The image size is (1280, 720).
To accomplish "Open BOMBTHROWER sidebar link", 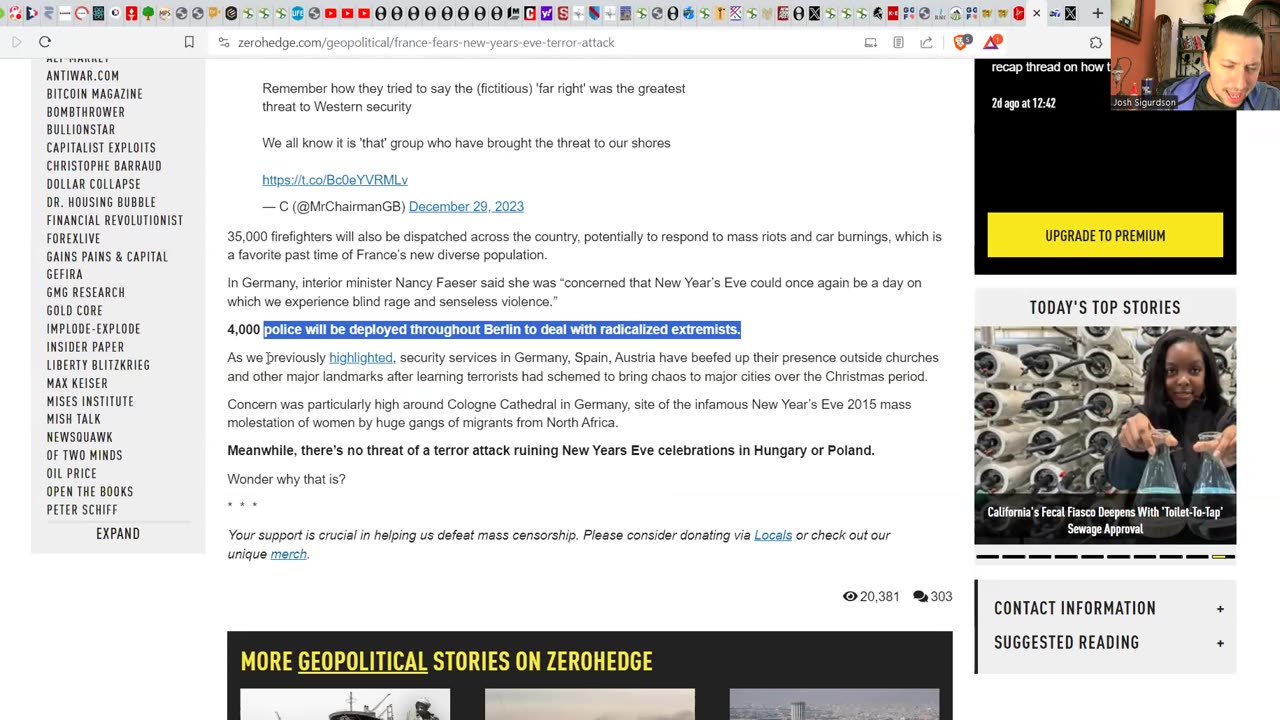I will [86, 112].
